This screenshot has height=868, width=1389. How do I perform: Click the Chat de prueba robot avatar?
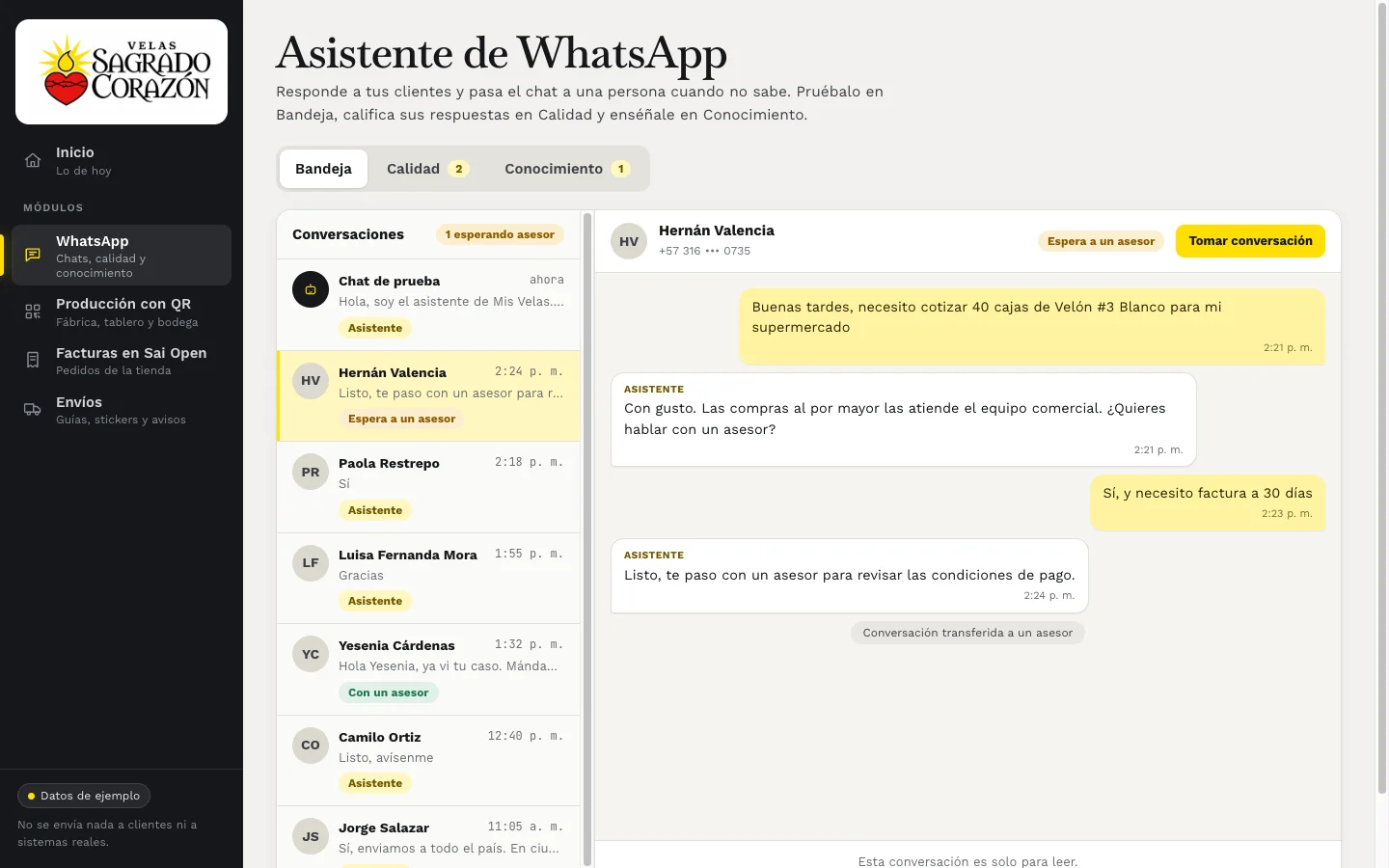point(311,289)
